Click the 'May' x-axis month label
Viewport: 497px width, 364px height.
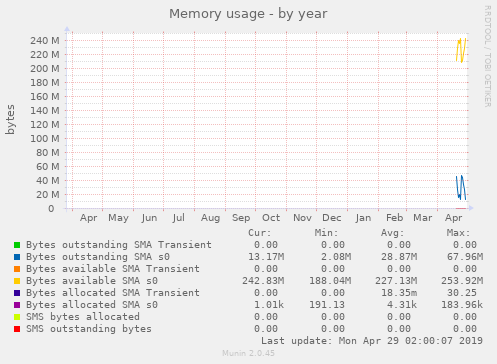coord(118,218)
